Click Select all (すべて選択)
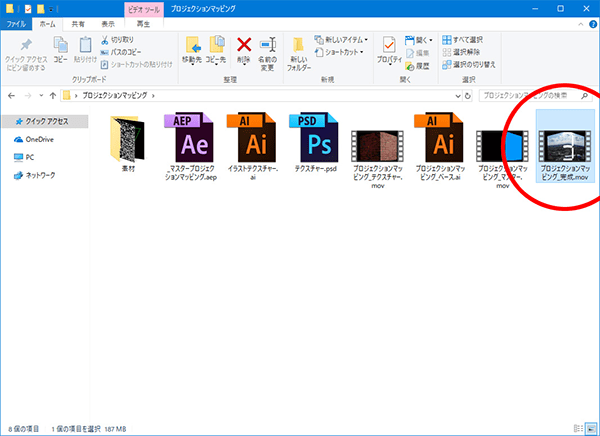This screenshot has width=600, height=436. pyautogui.click(x=462, y=40)
